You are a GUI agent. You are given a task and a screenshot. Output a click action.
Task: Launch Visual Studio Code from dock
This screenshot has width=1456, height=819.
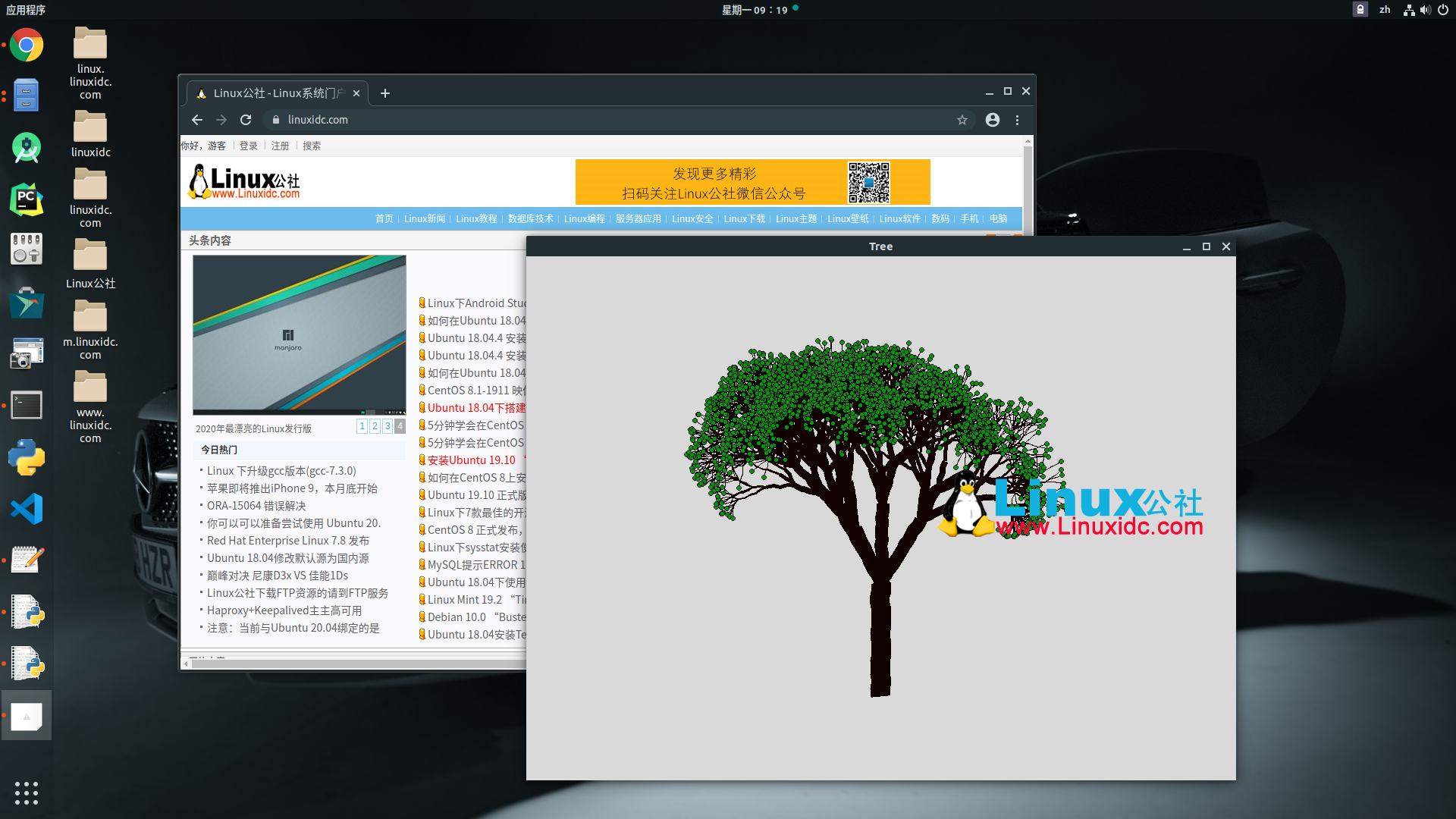(27, 509)
